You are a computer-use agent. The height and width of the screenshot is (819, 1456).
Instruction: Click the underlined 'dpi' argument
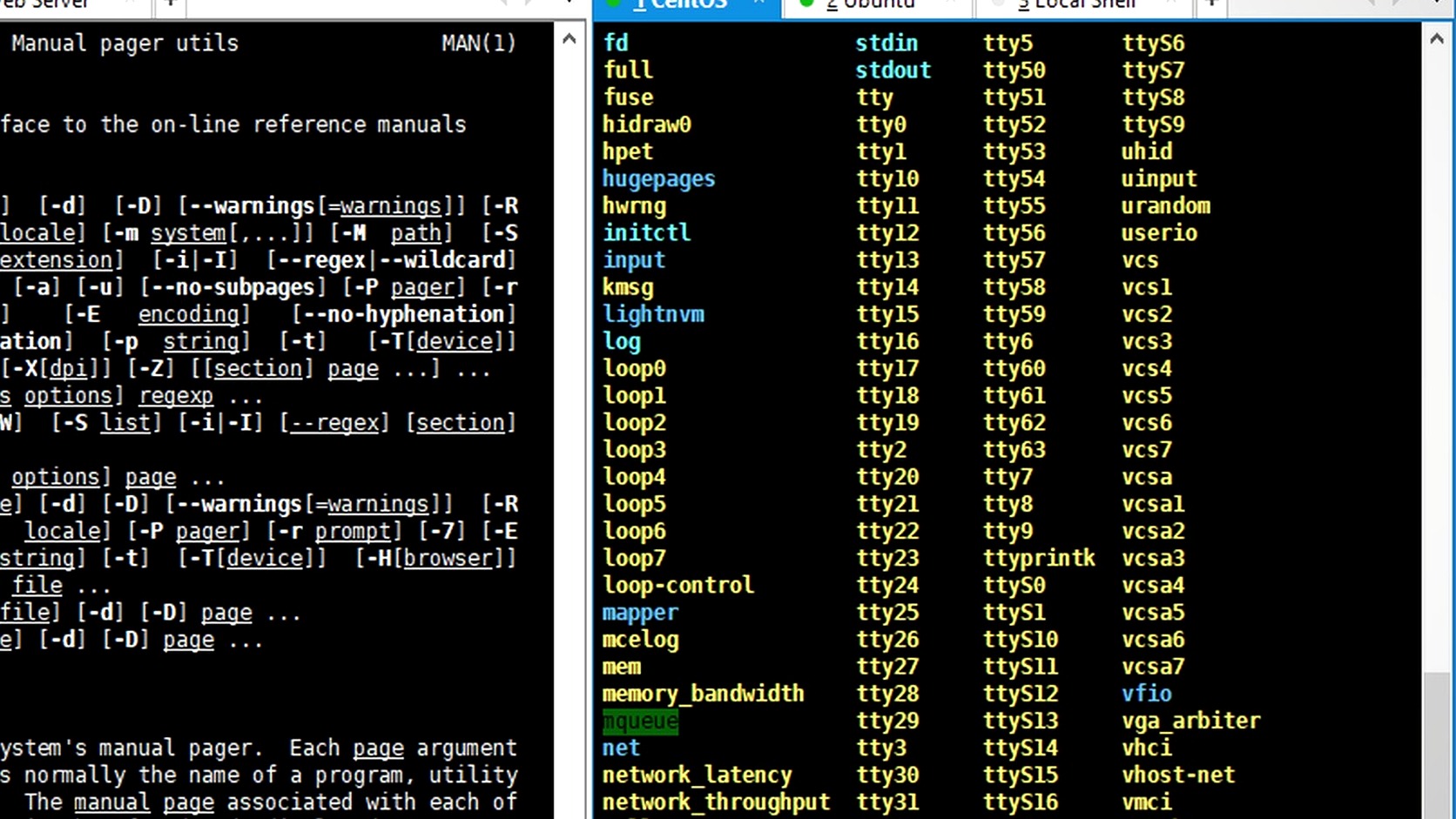[67, 370]
